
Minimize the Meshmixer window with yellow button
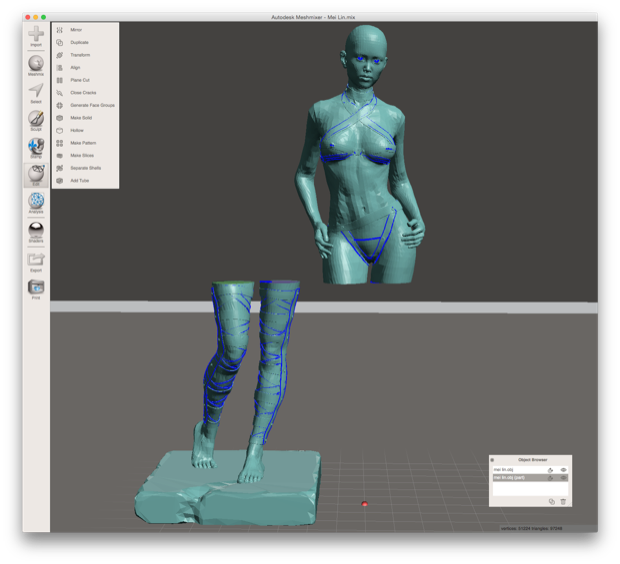pyautogui.click(x=36, y=17)
